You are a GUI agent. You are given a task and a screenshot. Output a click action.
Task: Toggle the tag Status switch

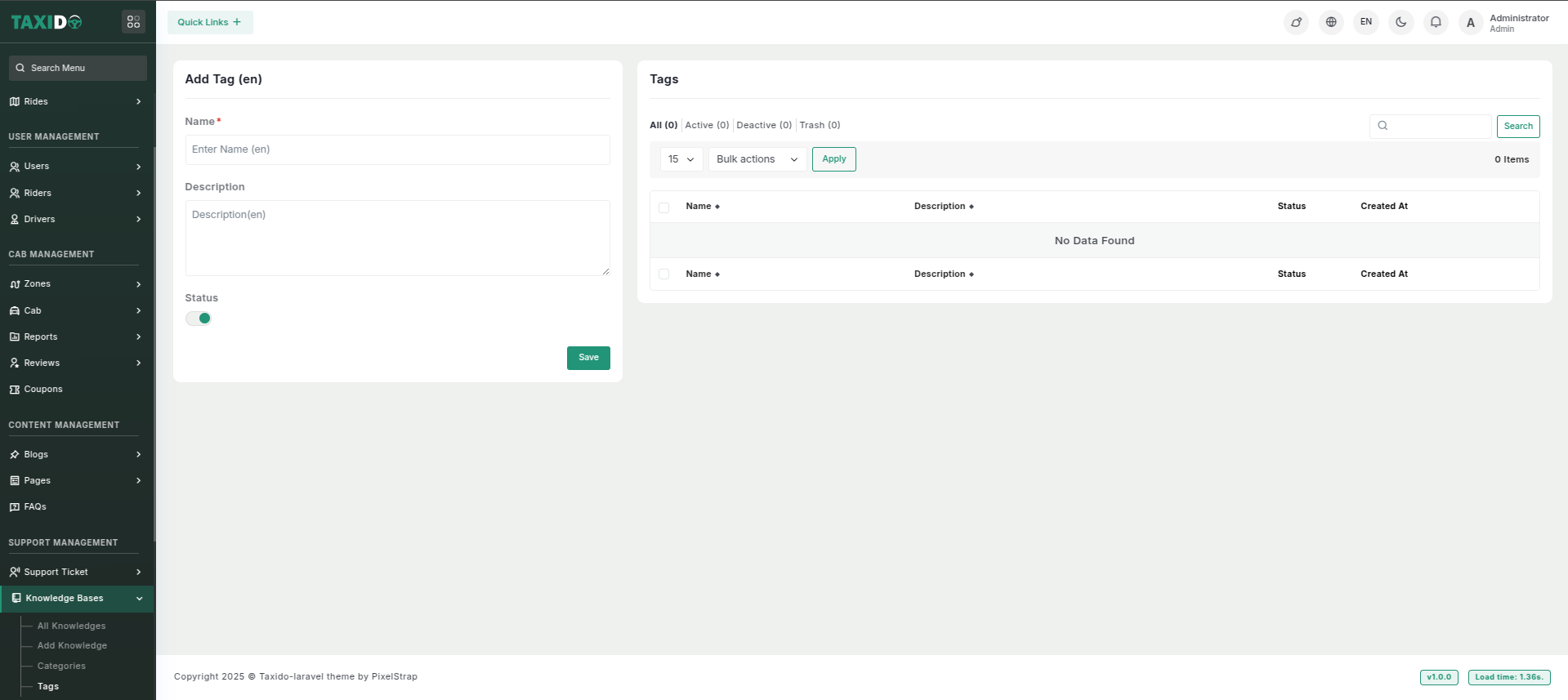point(199,319)
